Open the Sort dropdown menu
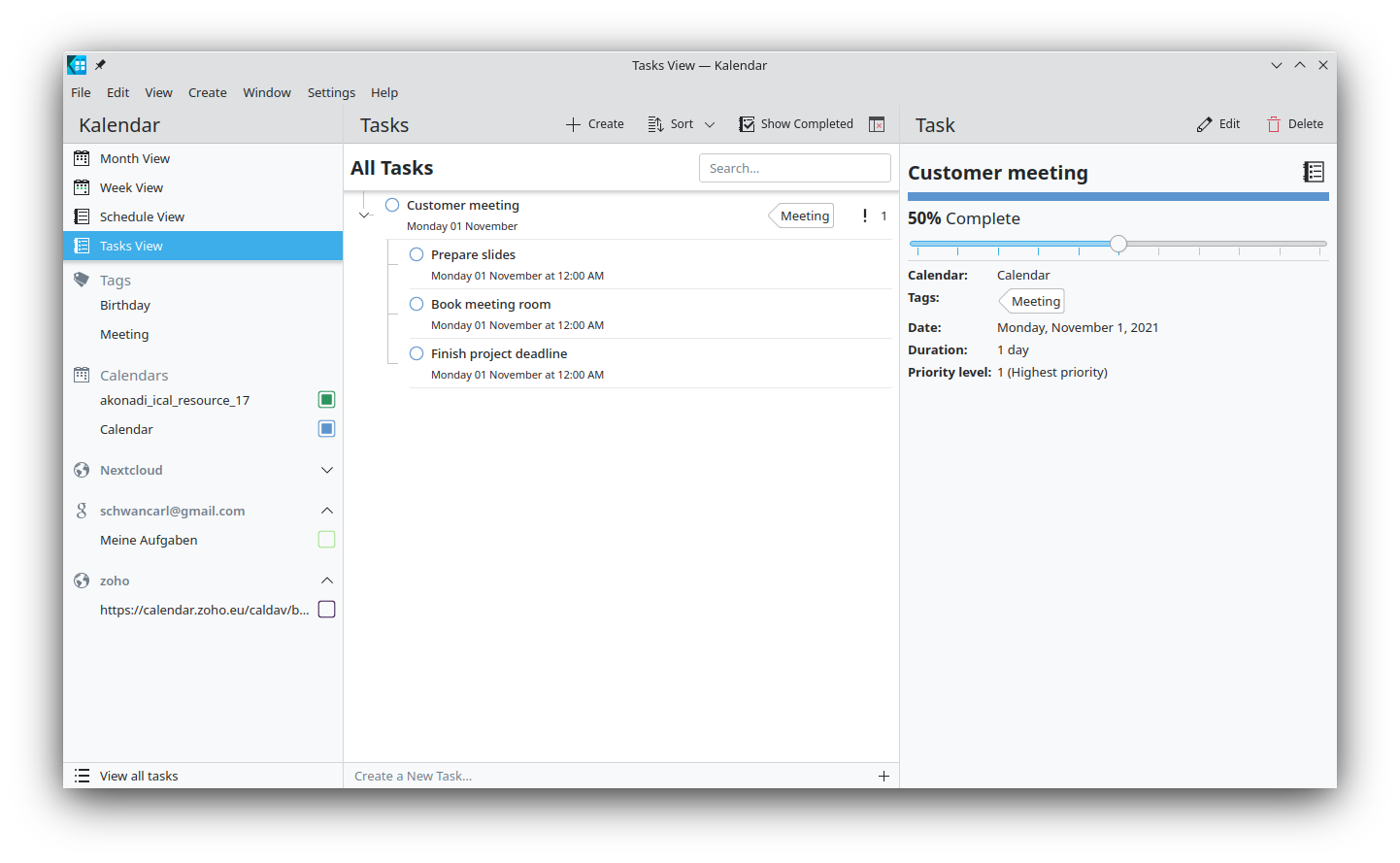Screen dimensions: 1400x863 click(x=682, y=124)
